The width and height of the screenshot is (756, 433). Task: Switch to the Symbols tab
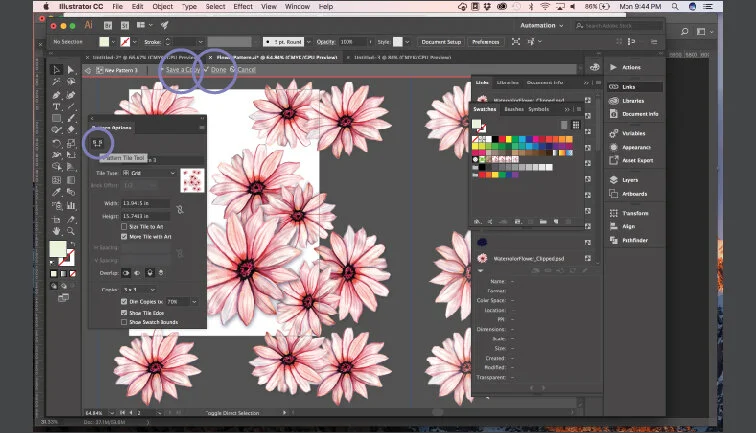pyautogui.click(x=539, y=109)
